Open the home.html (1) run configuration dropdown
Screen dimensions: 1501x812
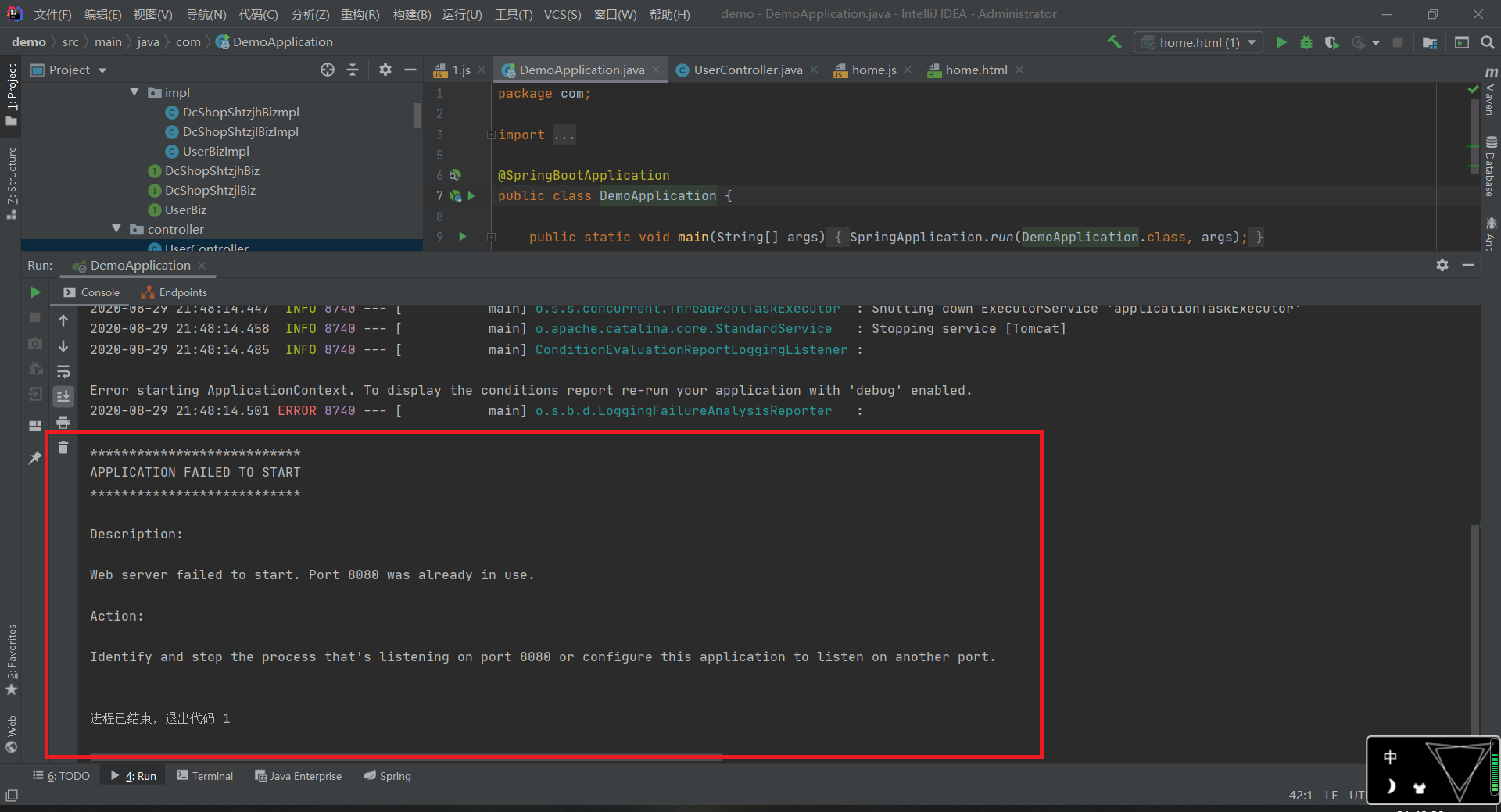pos(1198,42)
